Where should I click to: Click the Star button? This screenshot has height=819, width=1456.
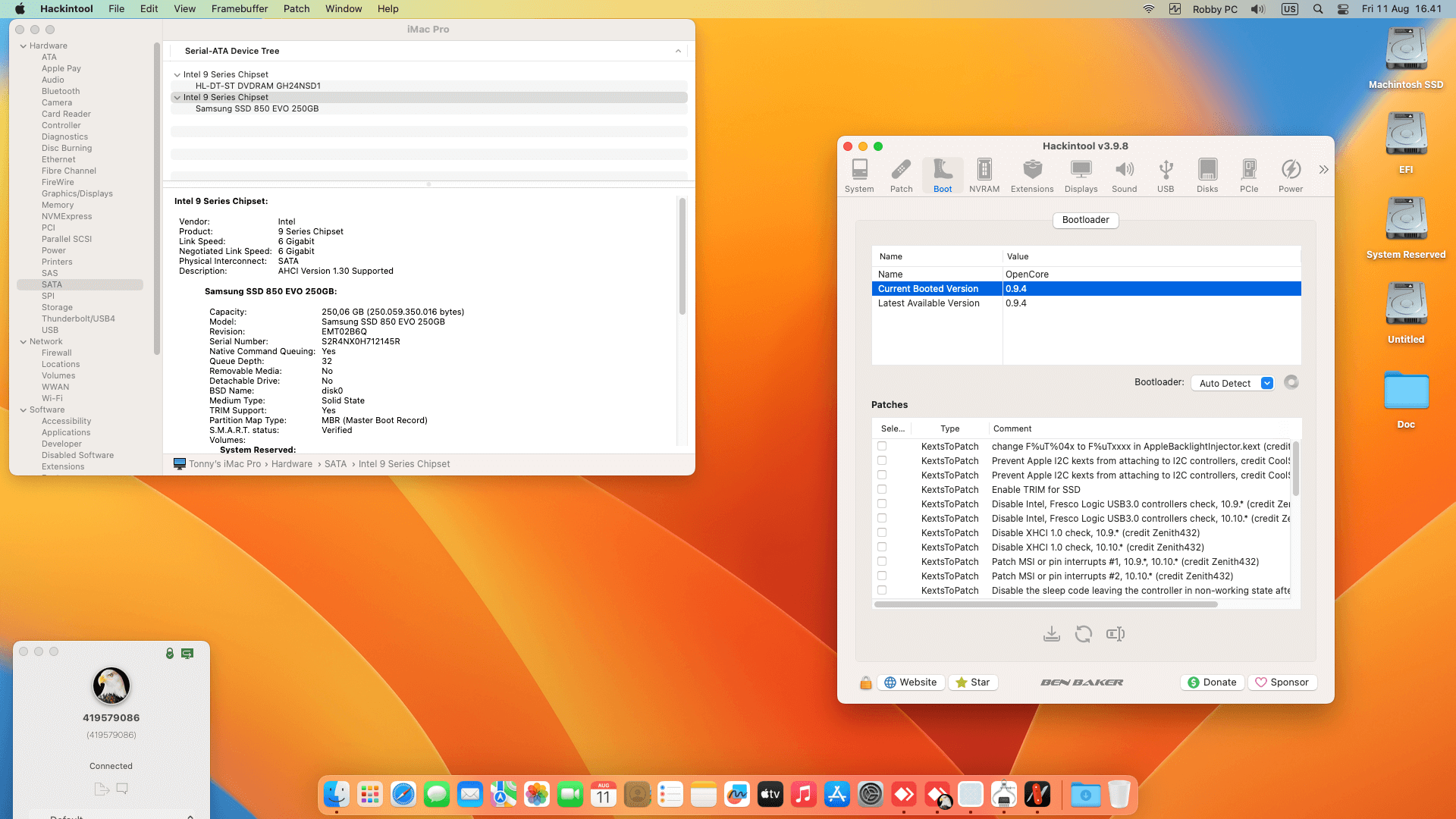click(x=973, y=682)
